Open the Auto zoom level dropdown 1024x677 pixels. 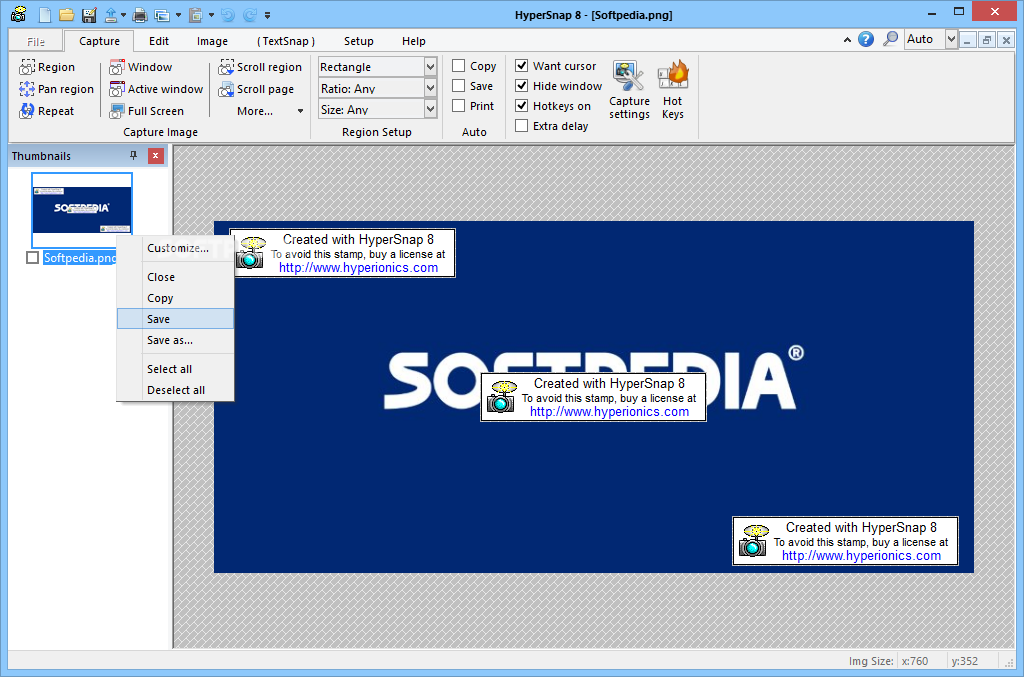952,39
